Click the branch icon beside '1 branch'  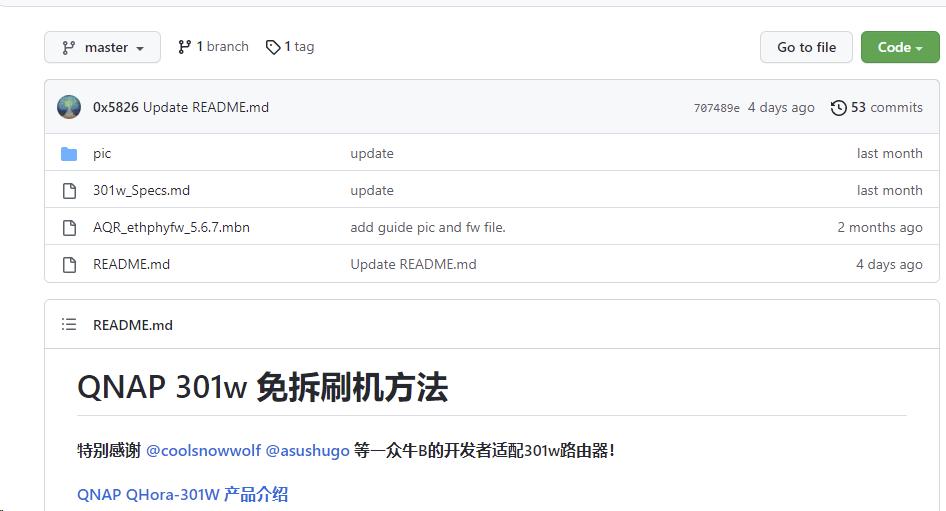point(185,47)
